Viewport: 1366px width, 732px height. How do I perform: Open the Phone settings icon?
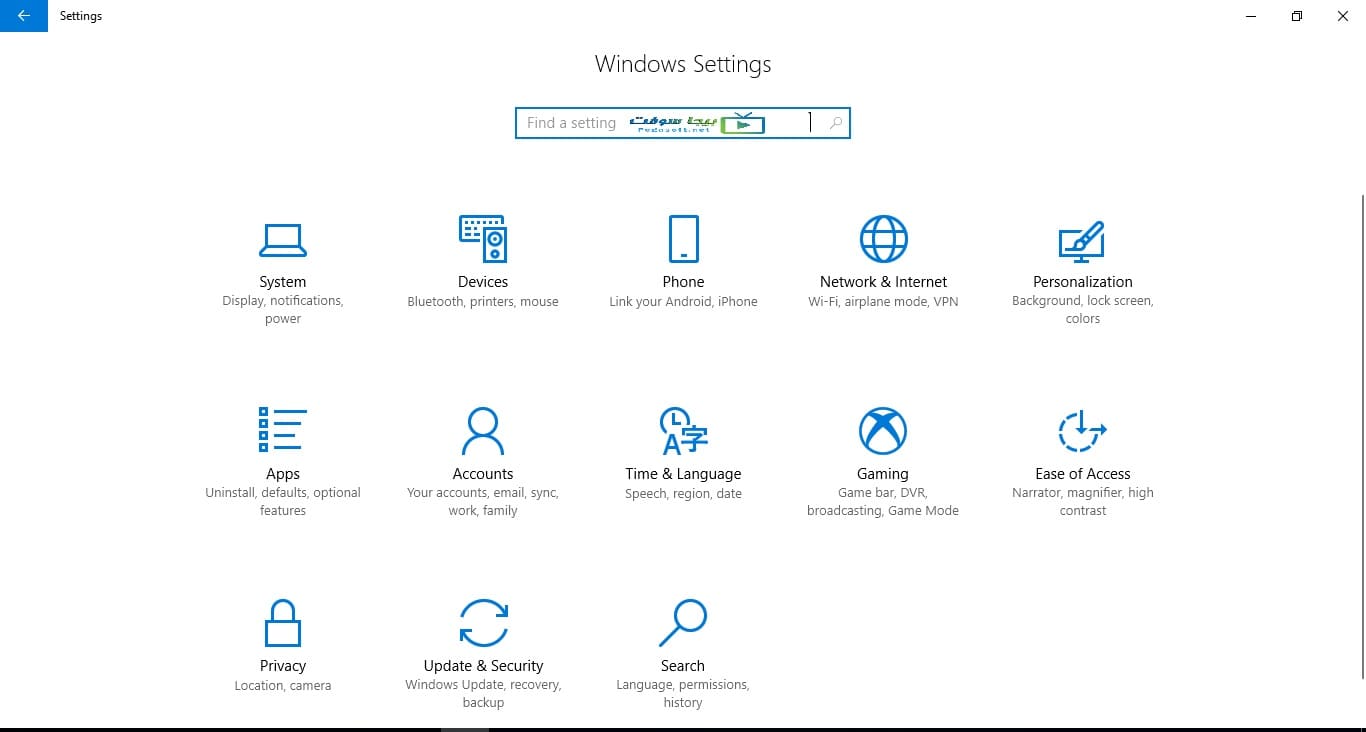[683, 239]
